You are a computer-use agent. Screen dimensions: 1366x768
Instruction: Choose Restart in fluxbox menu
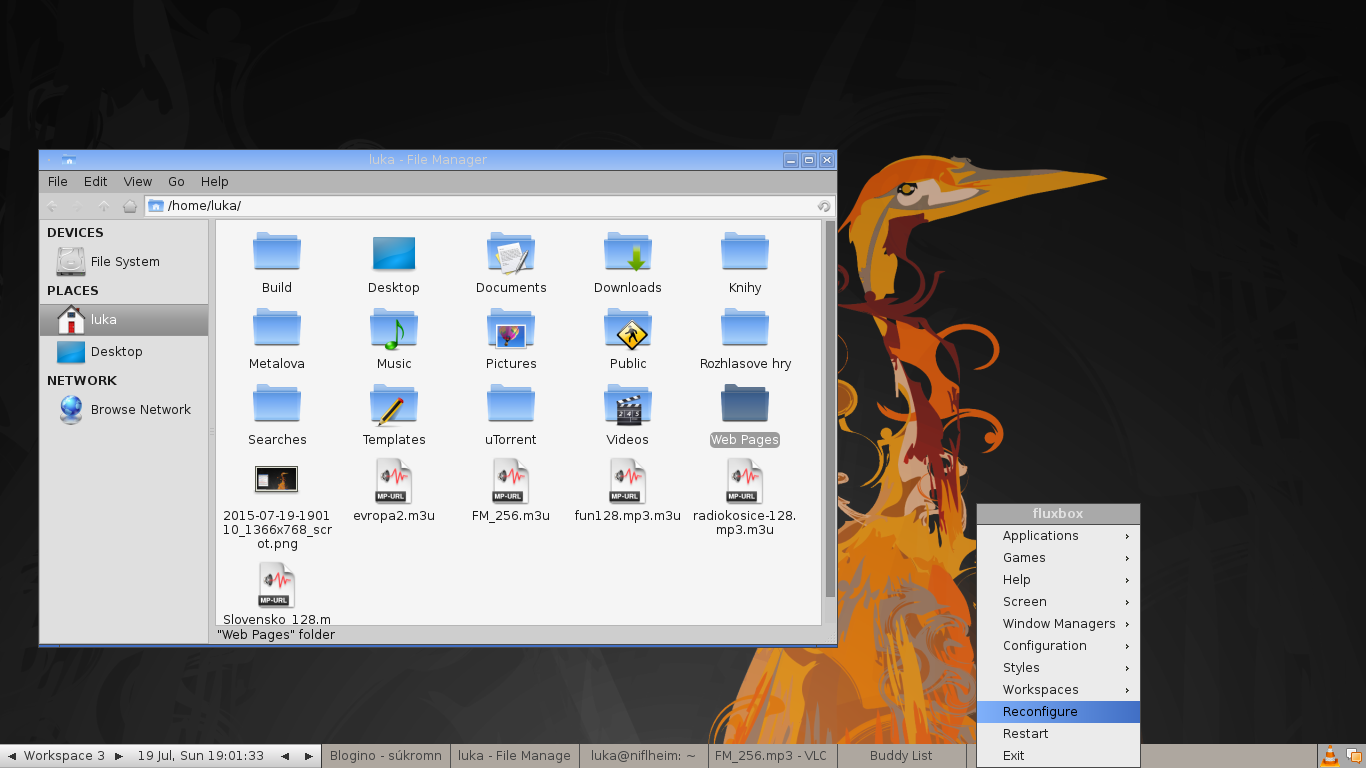coord(1058,734)
